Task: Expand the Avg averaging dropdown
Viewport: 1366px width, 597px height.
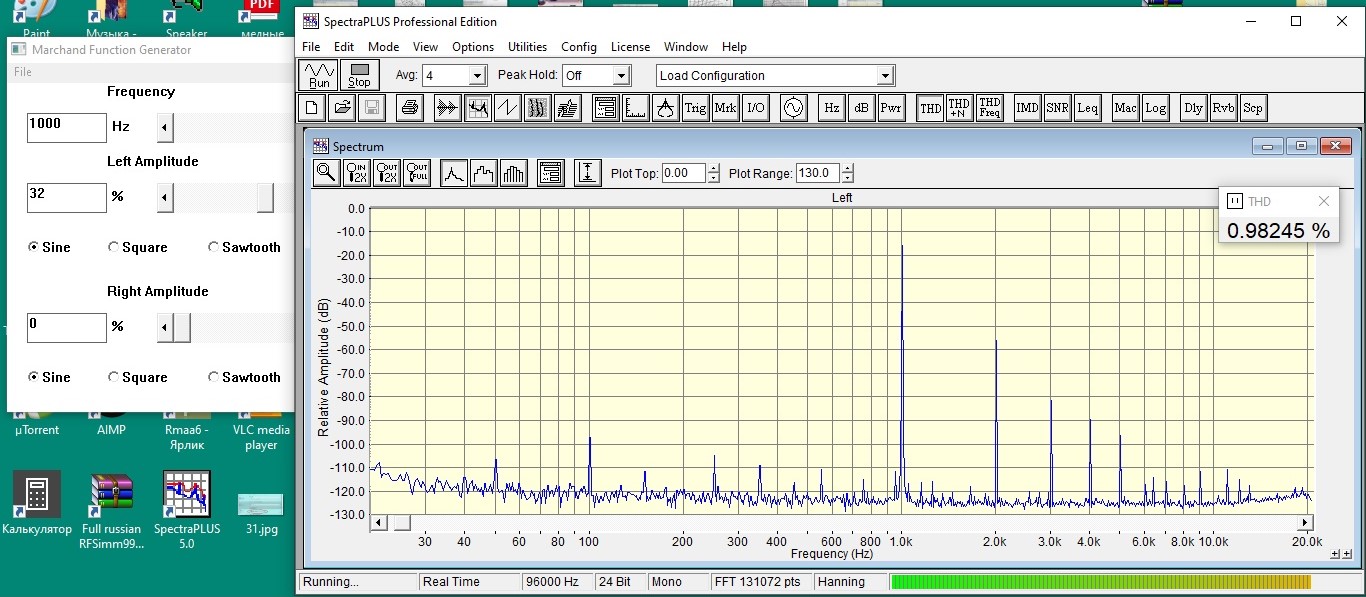Action: pyautogui.click(x=477, y=75)
